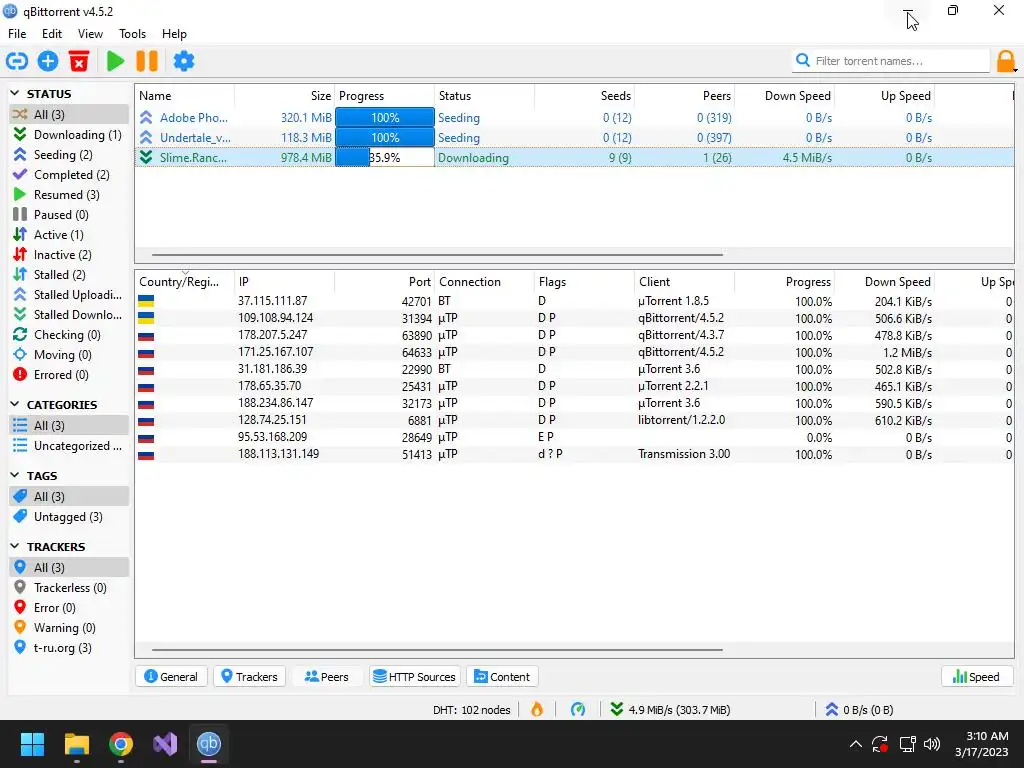Click the orange lock UI icon
Image resolution: width=1024 pixels, height=768 pixels.
tap(1006, 61)
